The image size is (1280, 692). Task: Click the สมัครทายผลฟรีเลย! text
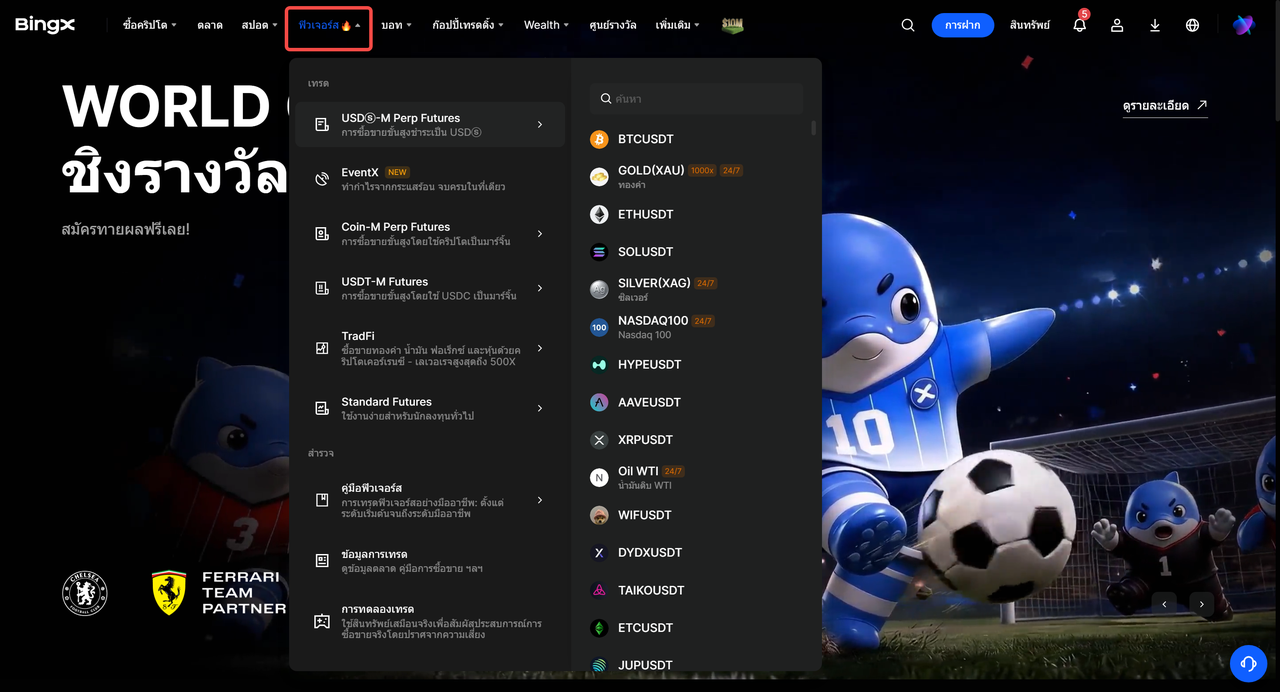pyautogui.click(x=125, y=229)
